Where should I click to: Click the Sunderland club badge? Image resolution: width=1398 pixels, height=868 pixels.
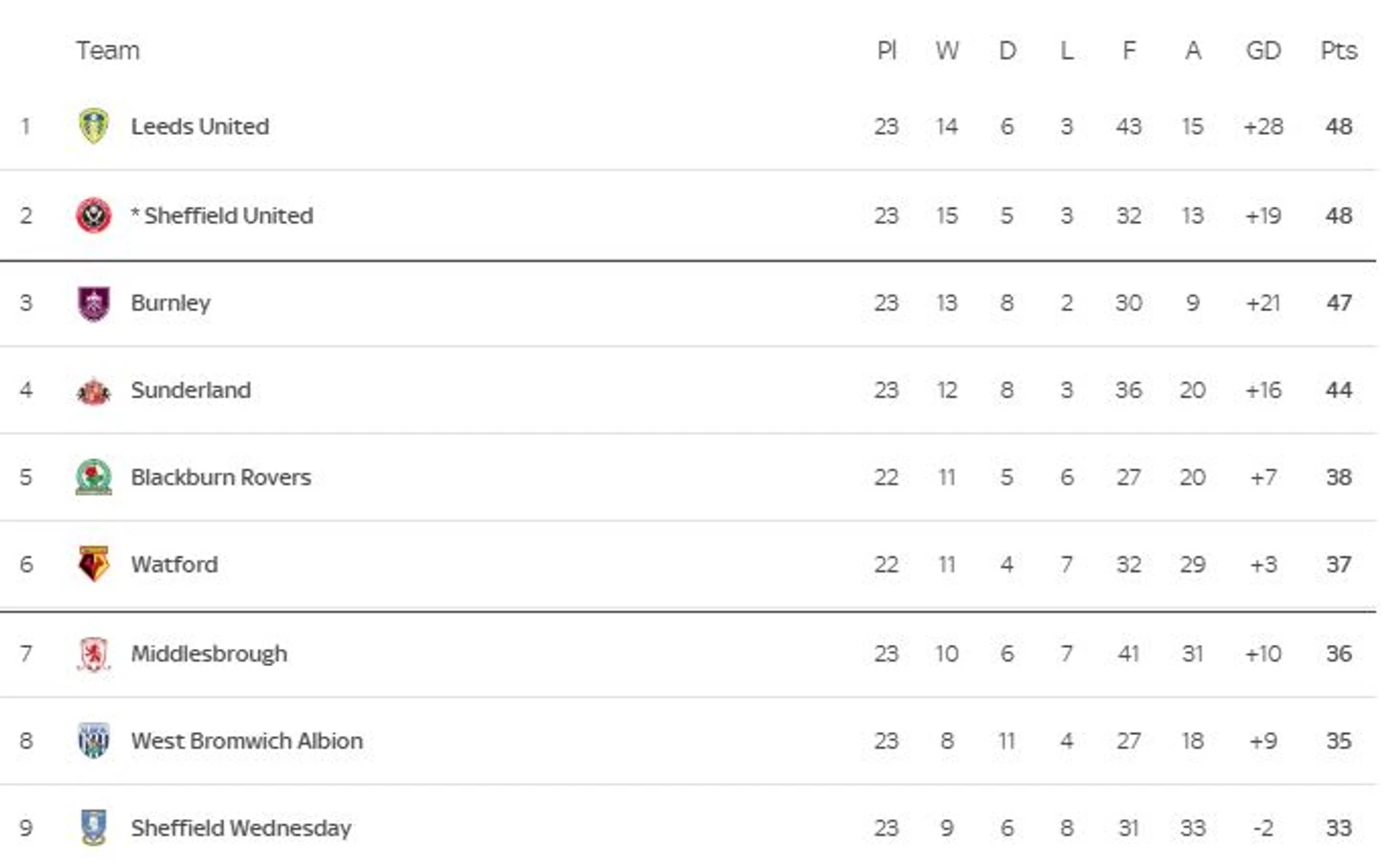(93, 390)
